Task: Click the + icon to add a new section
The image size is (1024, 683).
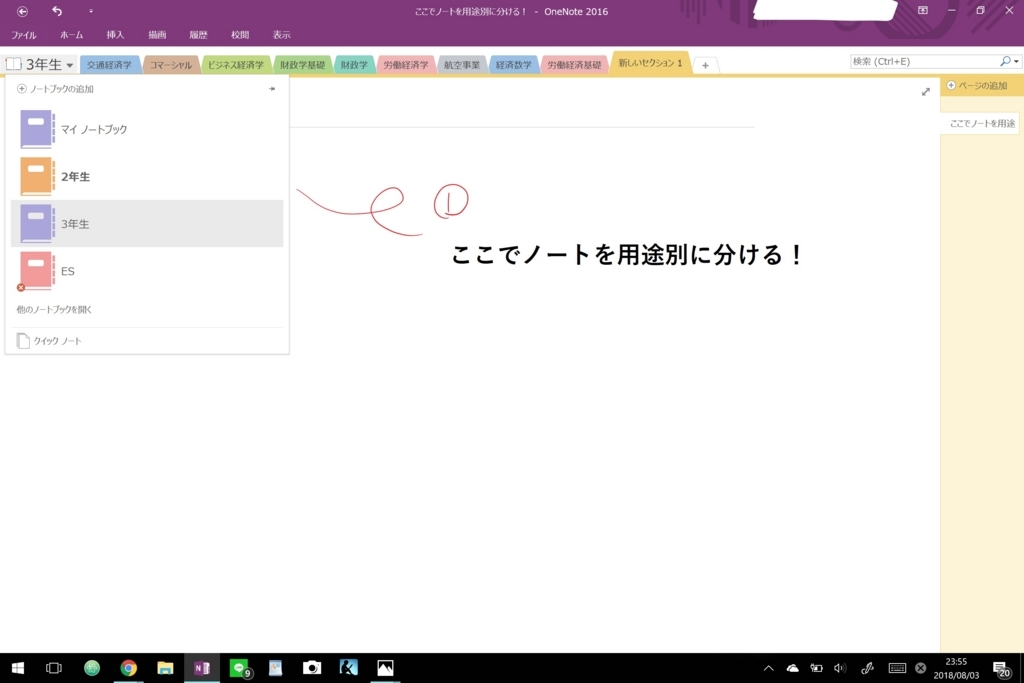Action: tap(705, 63)
